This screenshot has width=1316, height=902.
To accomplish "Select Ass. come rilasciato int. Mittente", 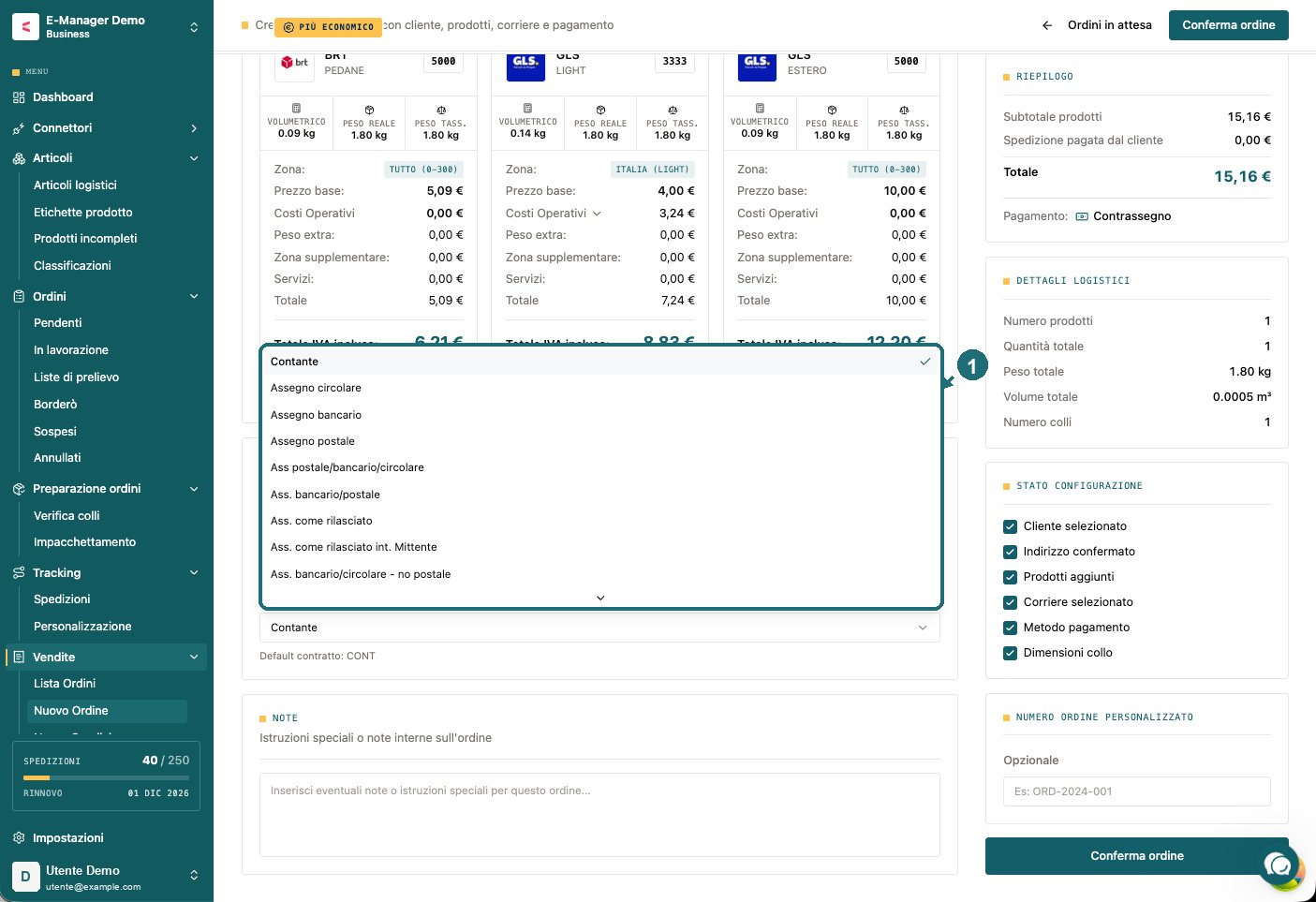I will [600, 547].
